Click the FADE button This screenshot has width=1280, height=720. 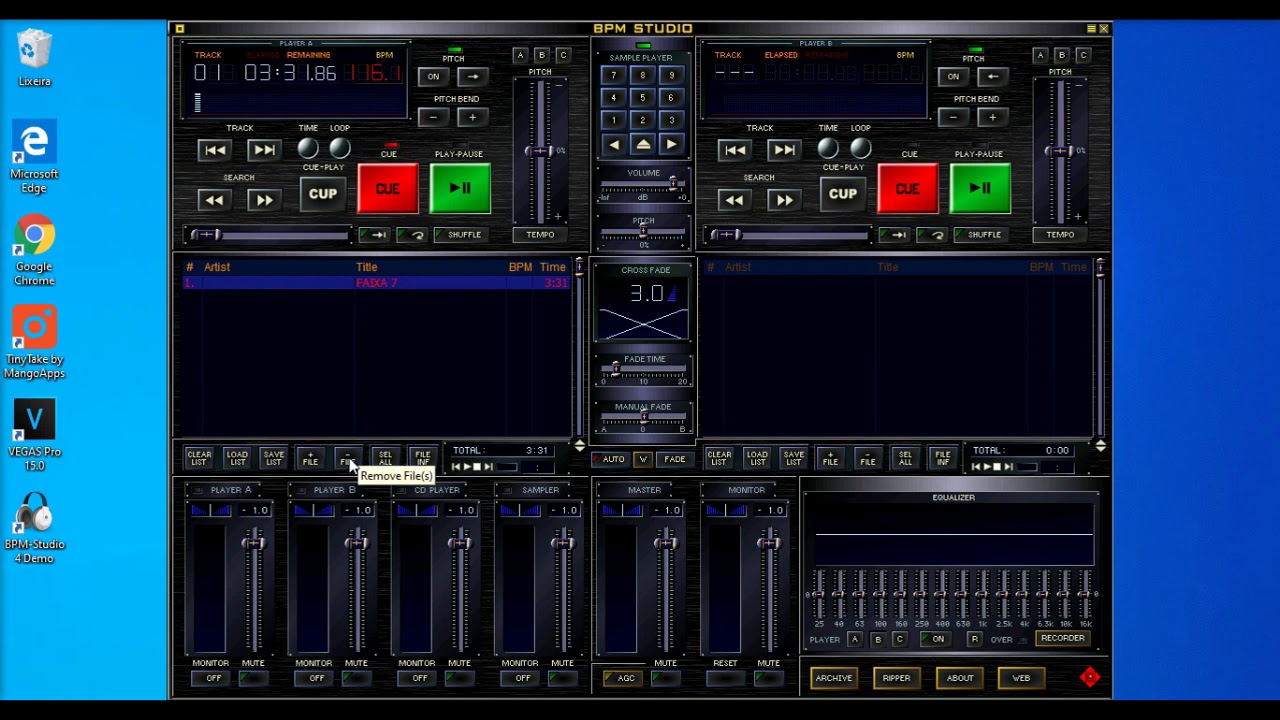pos(675,460)
